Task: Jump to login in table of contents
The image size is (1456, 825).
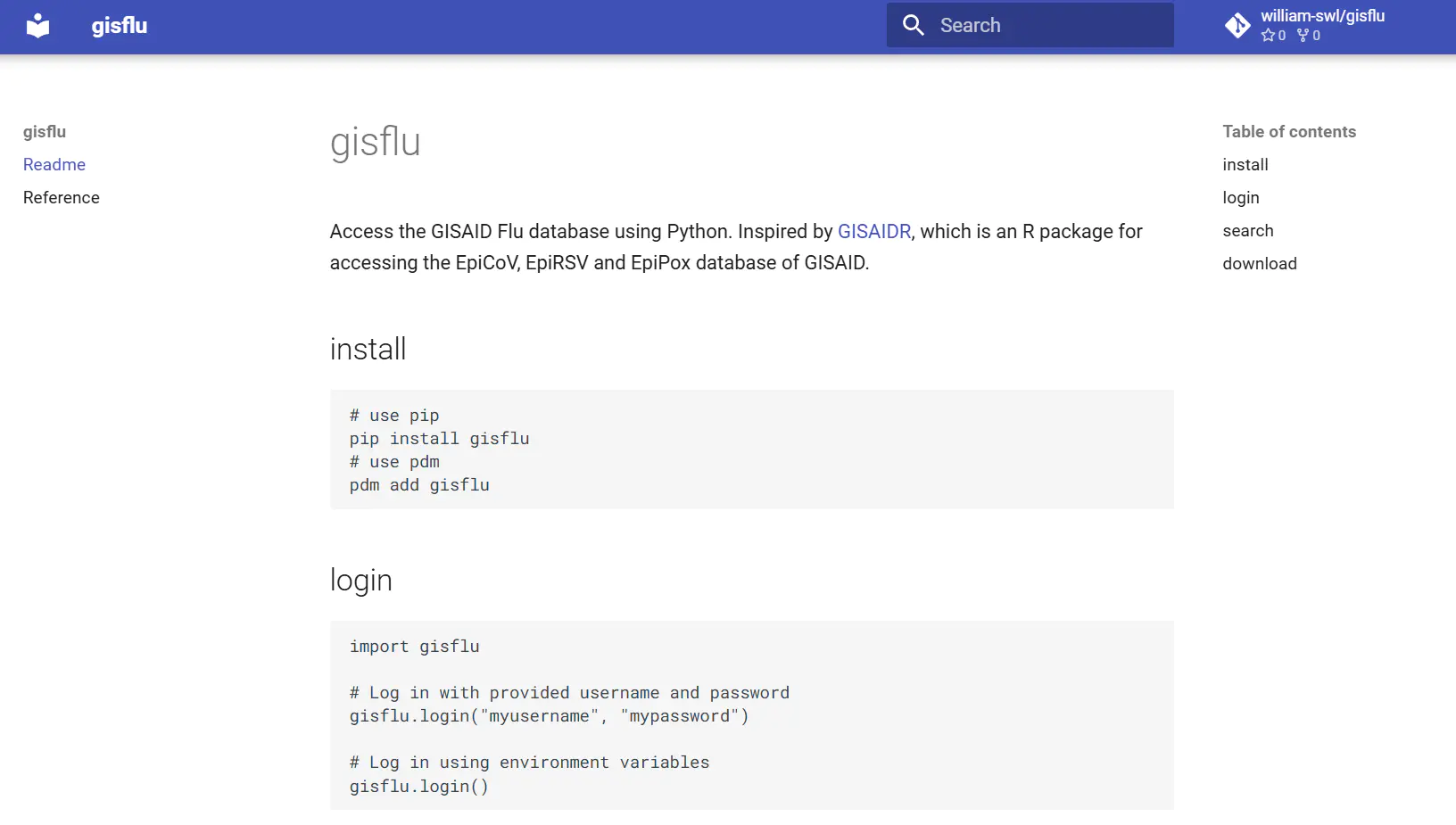Action: point(1241,198)
